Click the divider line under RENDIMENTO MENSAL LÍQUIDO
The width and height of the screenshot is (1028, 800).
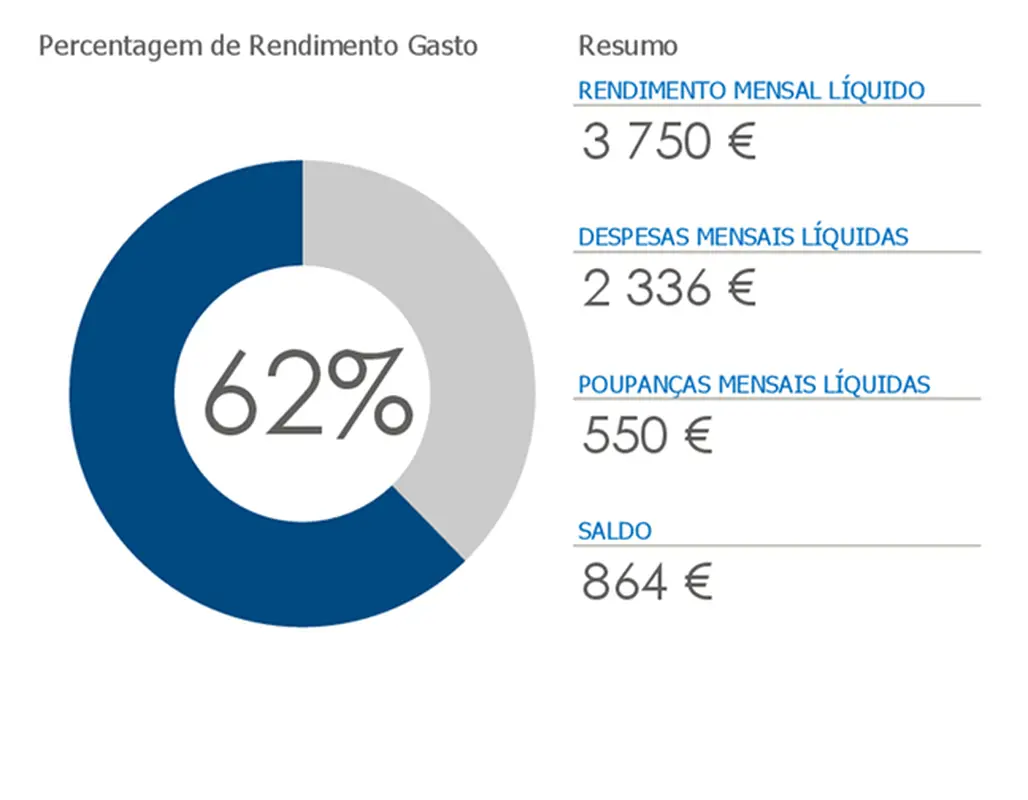[777, 105]
